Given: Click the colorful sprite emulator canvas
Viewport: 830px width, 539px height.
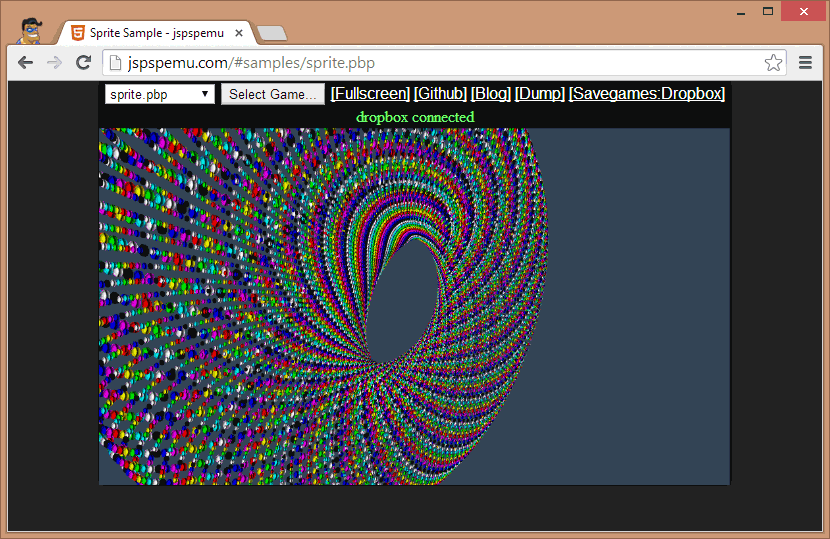Looking at the screenshot, I should [414, 306].
